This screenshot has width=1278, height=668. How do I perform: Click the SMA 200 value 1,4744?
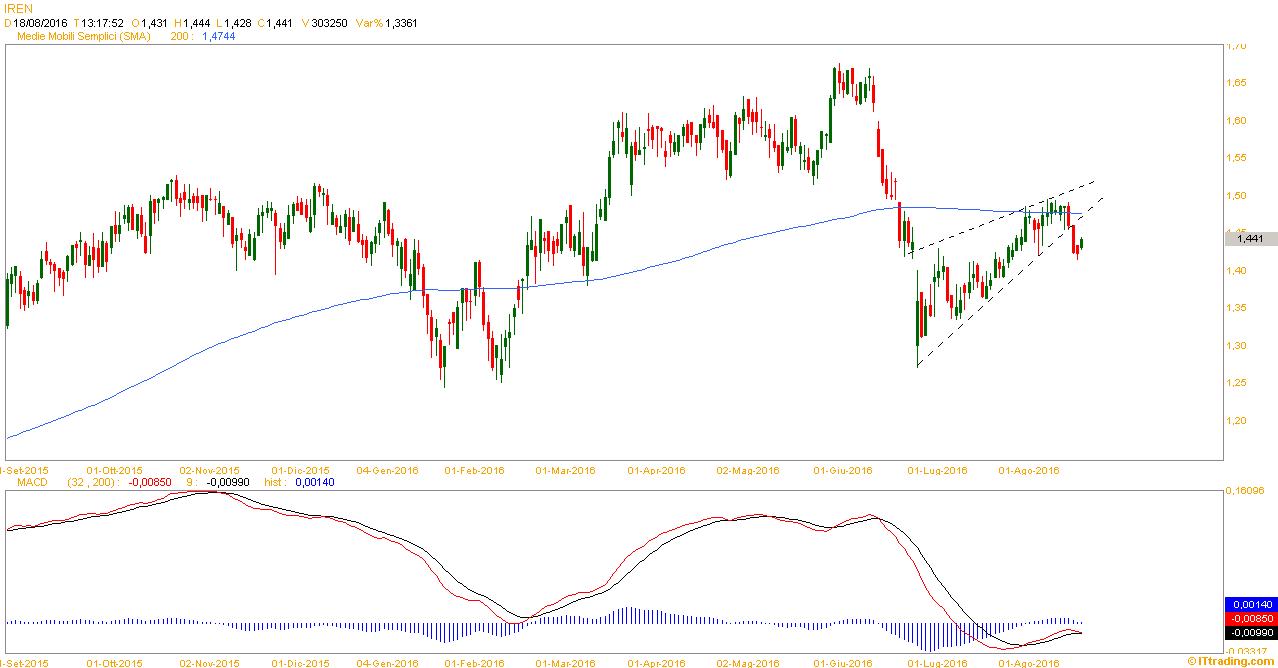click(x=219, y=35)
